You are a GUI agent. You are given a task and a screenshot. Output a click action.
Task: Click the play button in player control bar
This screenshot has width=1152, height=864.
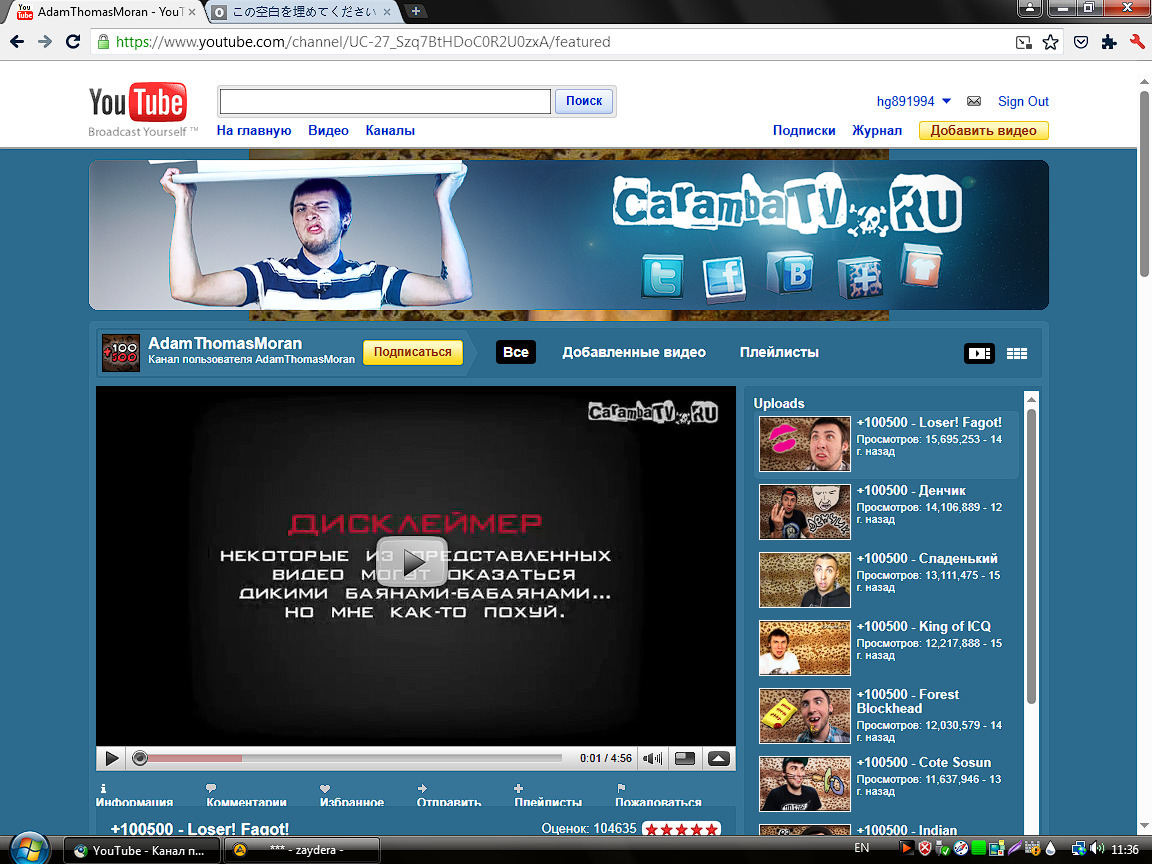112,758
